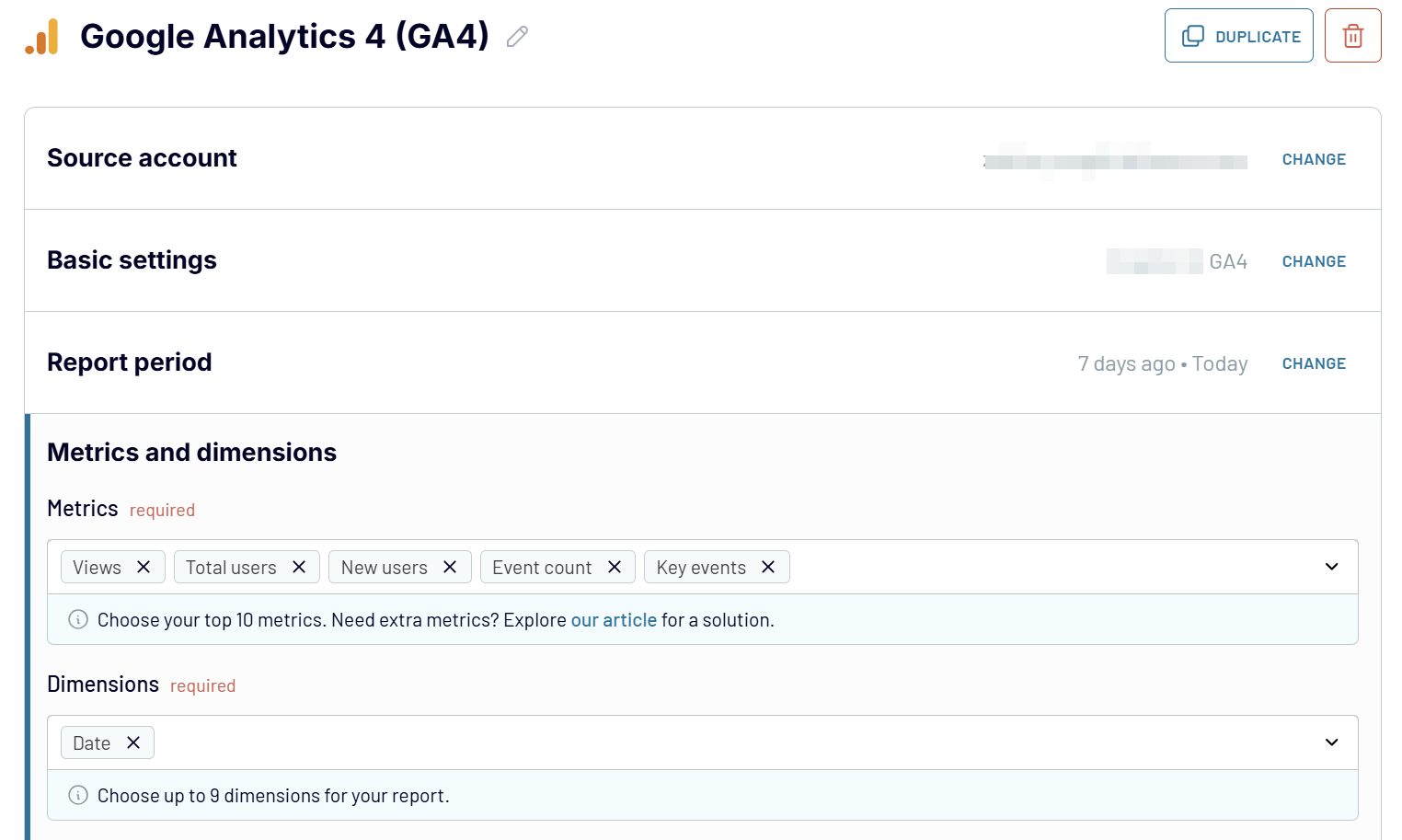The image size is (1402, 840).
Task: Remove the Event count metric tag
Action: coord(615,567)
